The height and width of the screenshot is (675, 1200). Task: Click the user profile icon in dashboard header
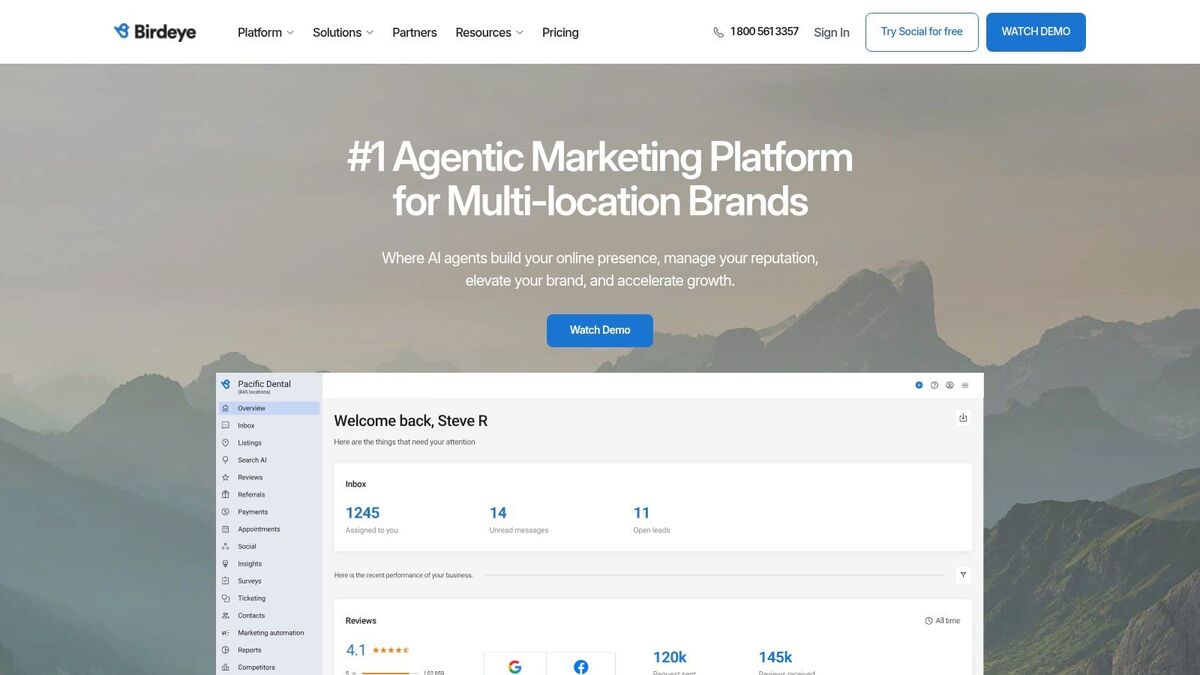point(949,385)
